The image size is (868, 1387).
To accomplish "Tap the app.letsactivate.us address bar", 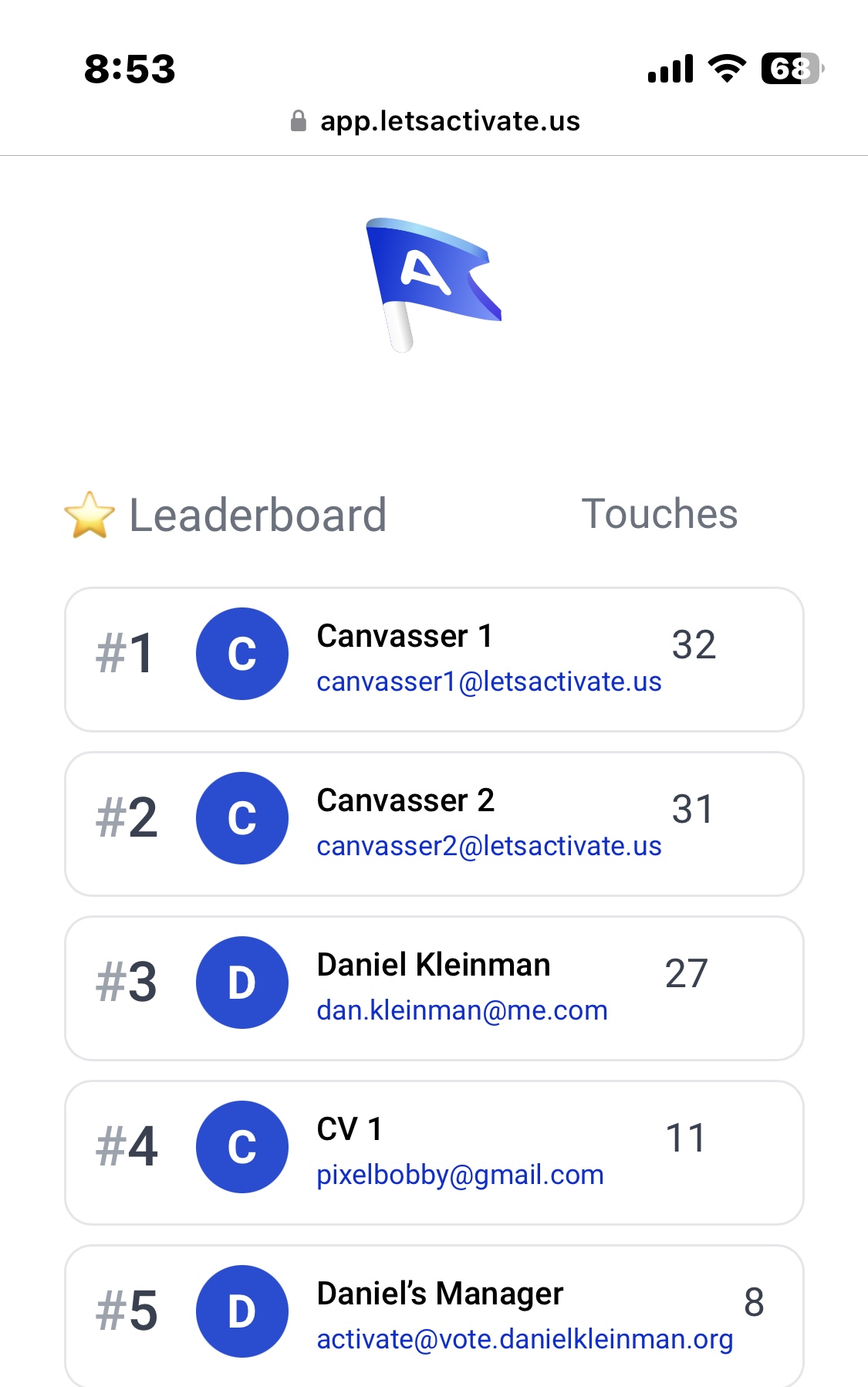I will click(x=449, y=121).
